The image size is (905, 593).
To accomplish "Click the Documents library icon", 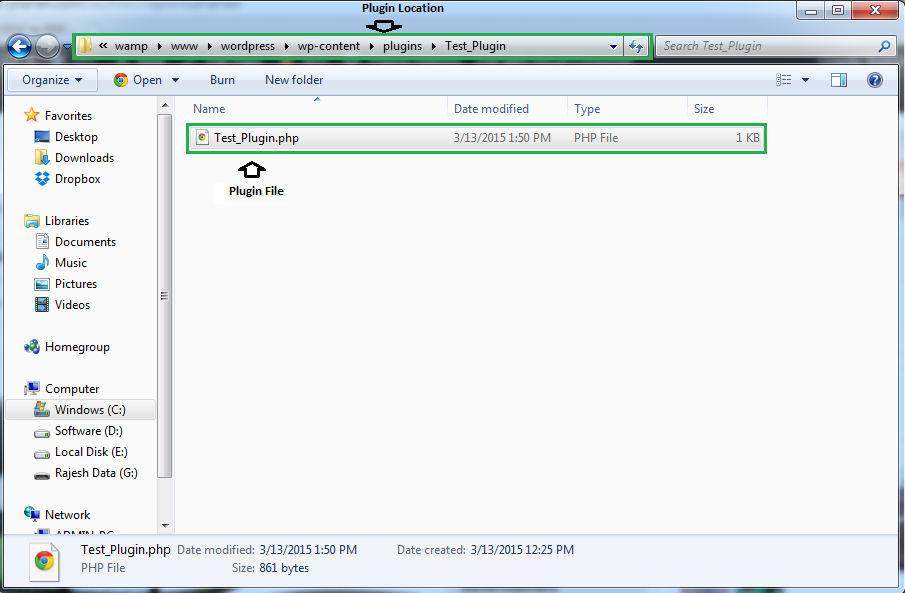I will [42, 241].
